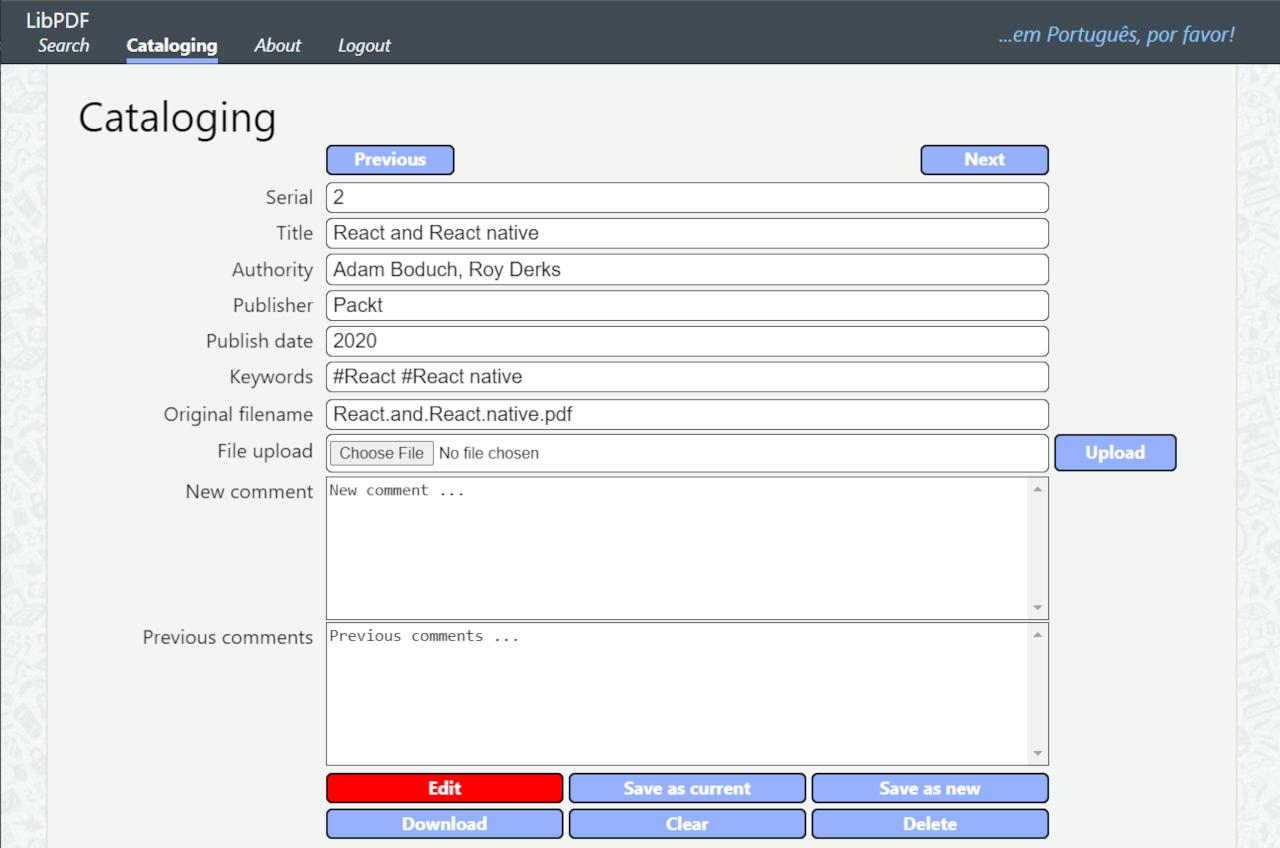The image size is (1280, 848).
Task: Click Choose File to pick a PDF
Action: (381, 453)
